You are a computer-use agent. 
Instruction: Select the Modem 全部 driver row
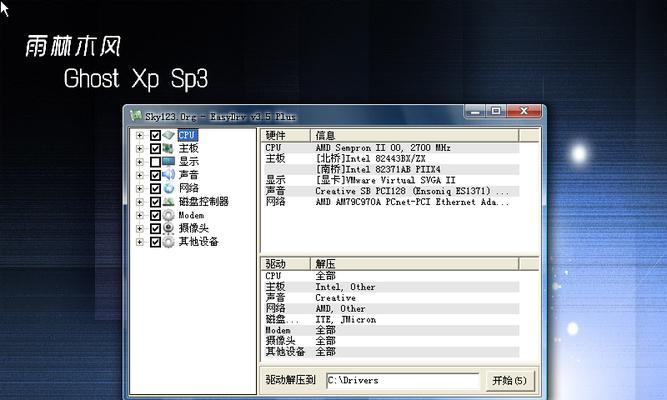(390, 330)
